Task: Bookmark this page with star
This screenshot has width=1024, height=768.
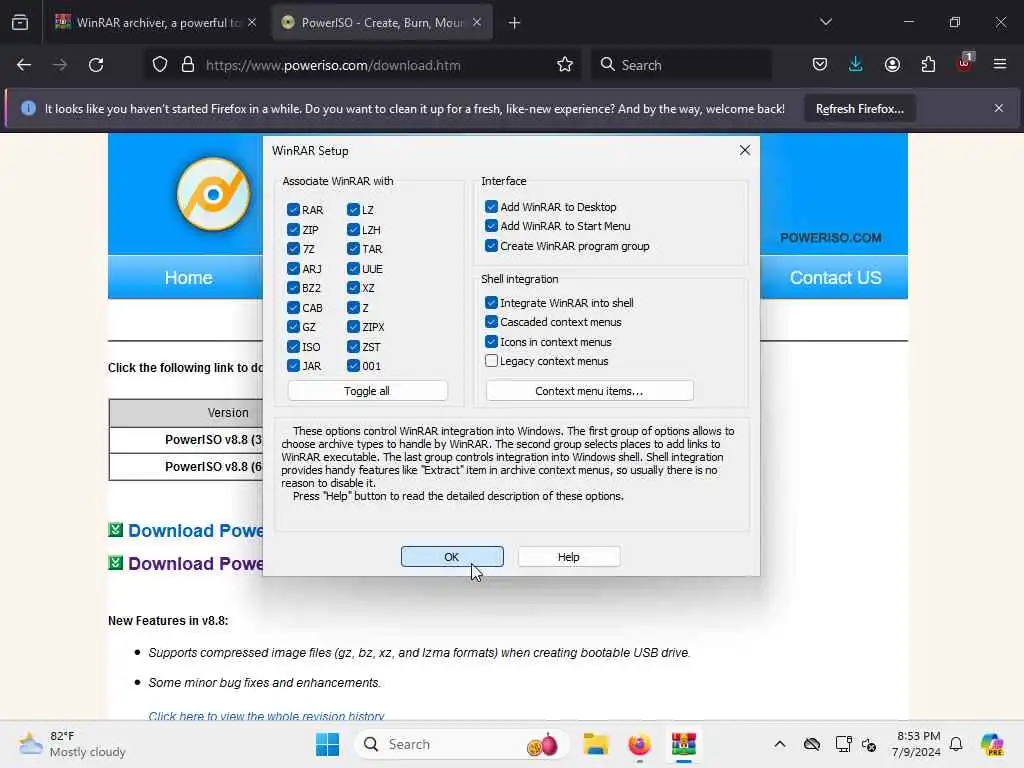Action: click(x=565, y=65)
